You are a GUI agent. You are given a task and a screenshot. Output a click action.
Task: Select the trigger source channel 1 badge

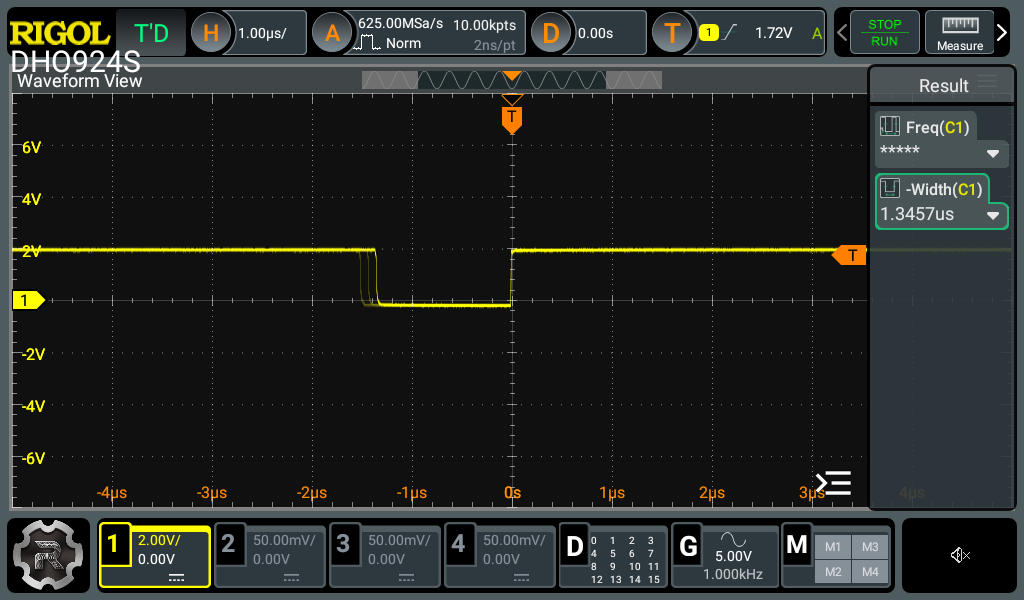click(x=709, y=32)
